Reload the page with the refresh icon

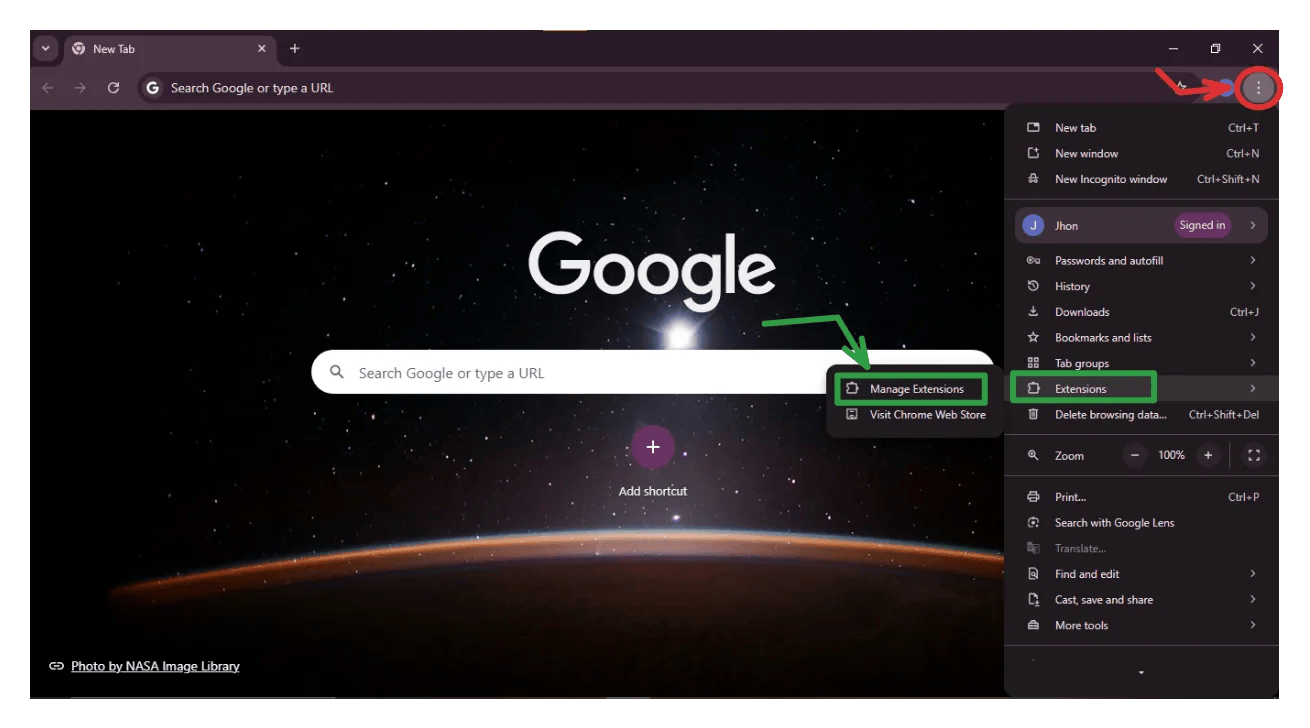pyautogui.click(x=113, y=88)
